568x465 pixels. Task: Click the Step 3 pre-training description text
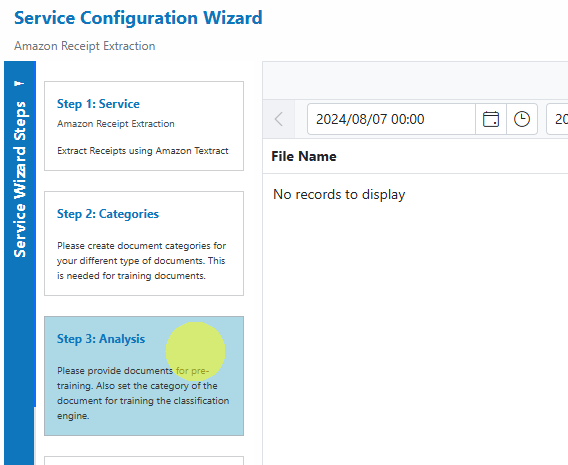tap(143, 393)
